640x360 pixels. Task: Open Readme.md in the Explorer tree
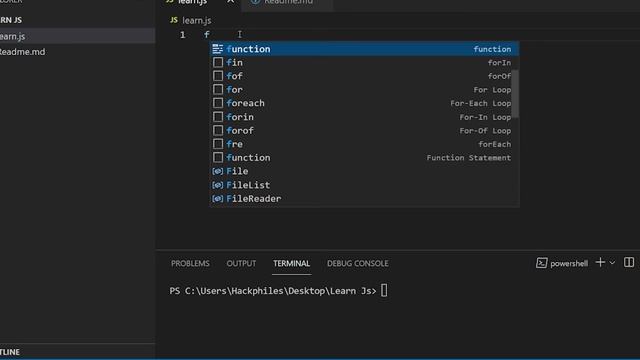point(77,52)
